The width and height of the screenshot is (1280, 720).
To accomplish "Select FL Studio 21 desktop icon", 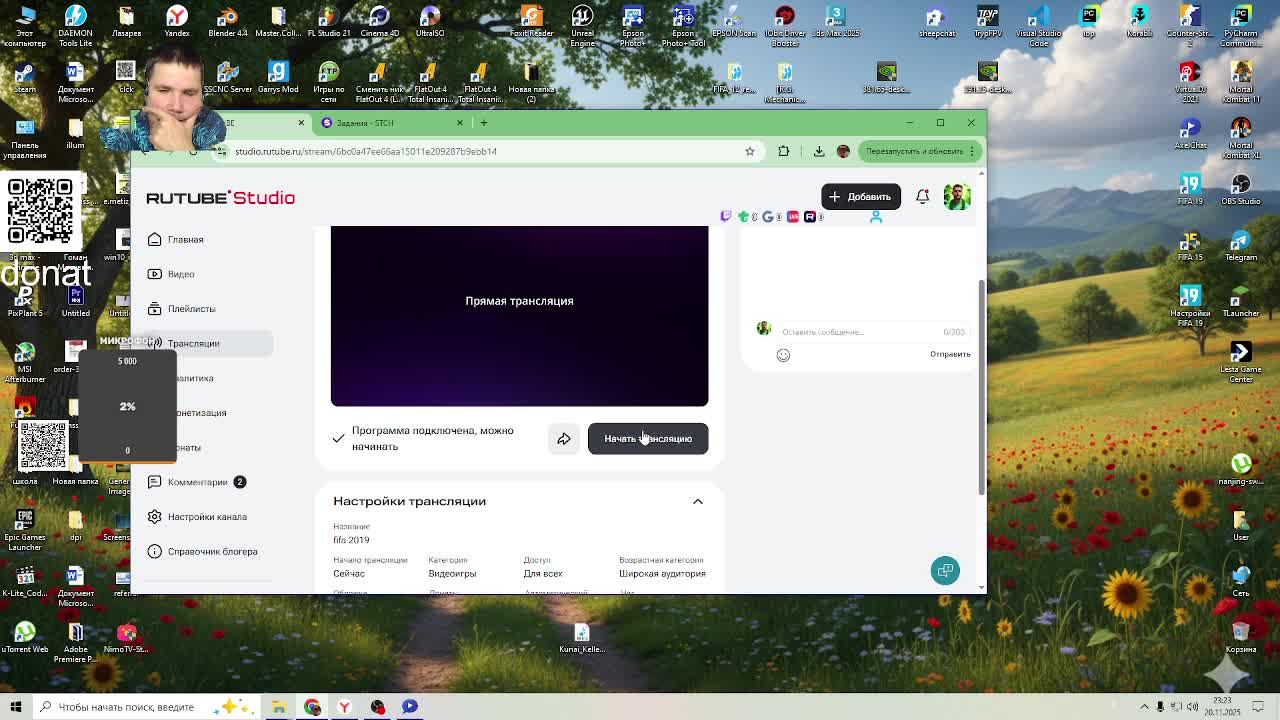I will click(328, 22).
